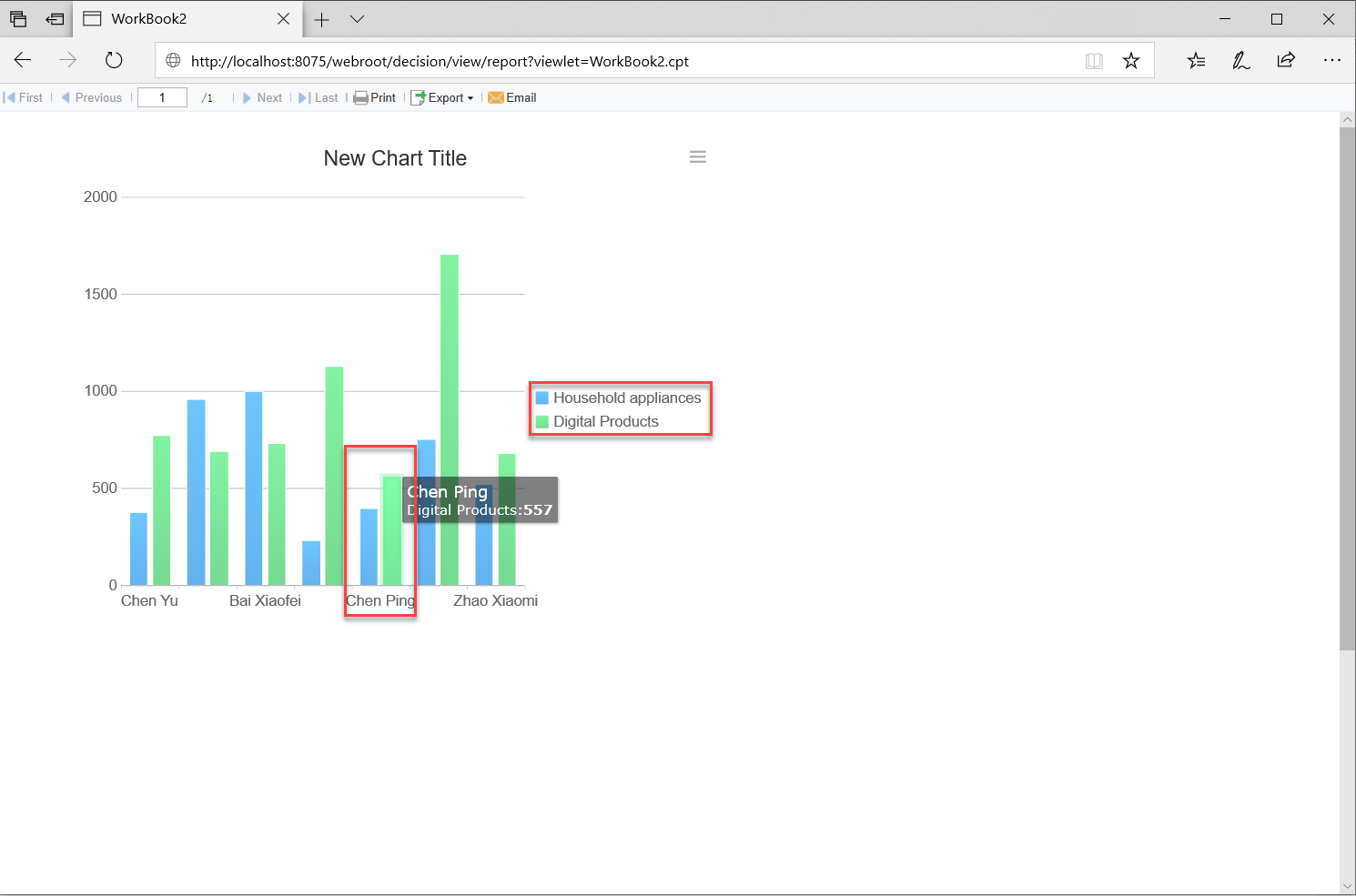Click the page refresh icon in browser

point(113,60)
